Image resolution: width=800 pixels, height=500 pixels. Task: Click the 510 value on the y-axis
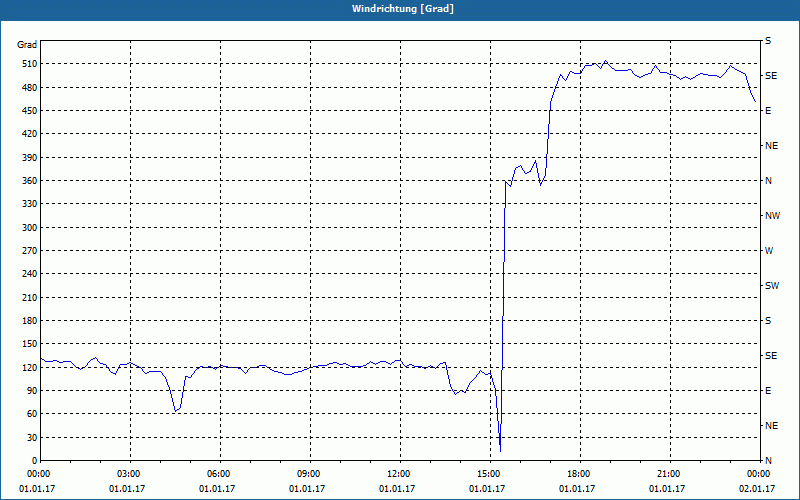coord(30,64)
